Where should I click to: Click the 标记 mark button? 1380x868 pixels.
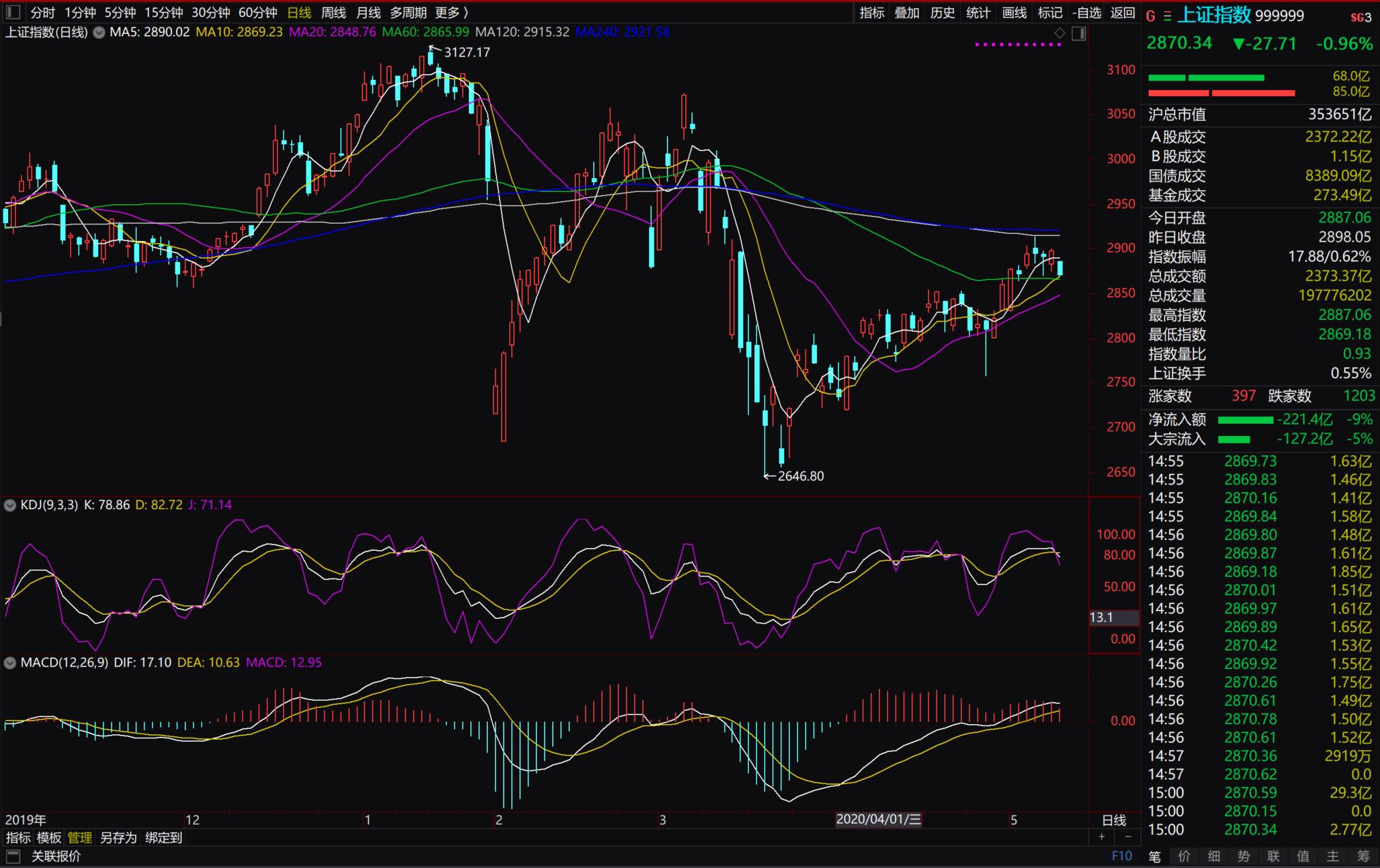coord(1050,12)
